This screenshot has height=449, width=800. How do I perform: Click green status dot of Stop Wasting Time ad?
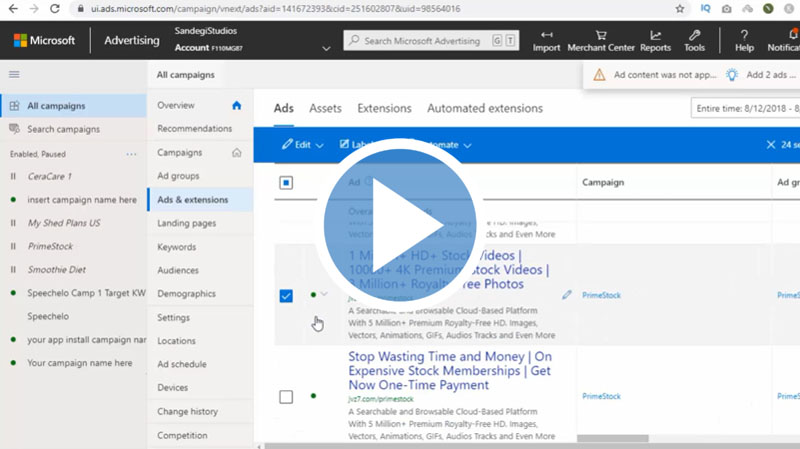[313, 396]
